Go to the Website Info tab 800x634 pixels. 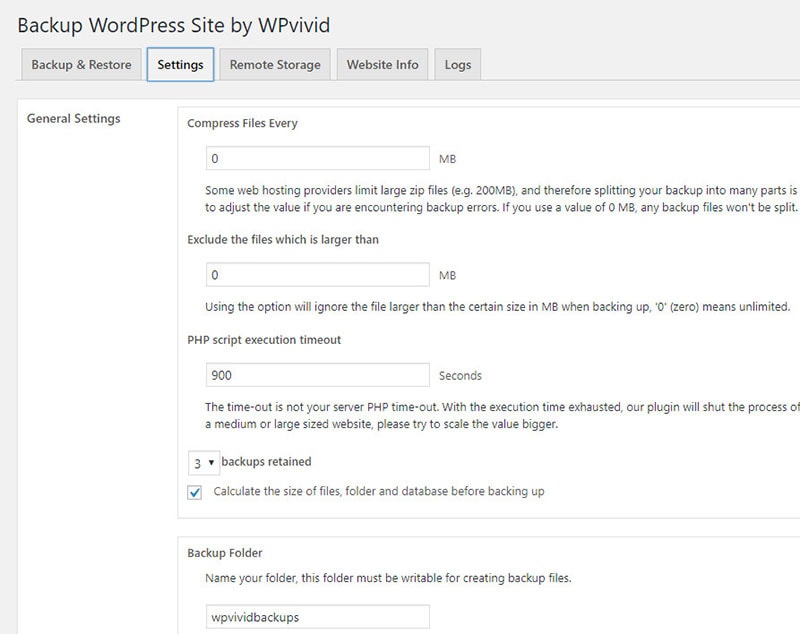tap(382, 65)
